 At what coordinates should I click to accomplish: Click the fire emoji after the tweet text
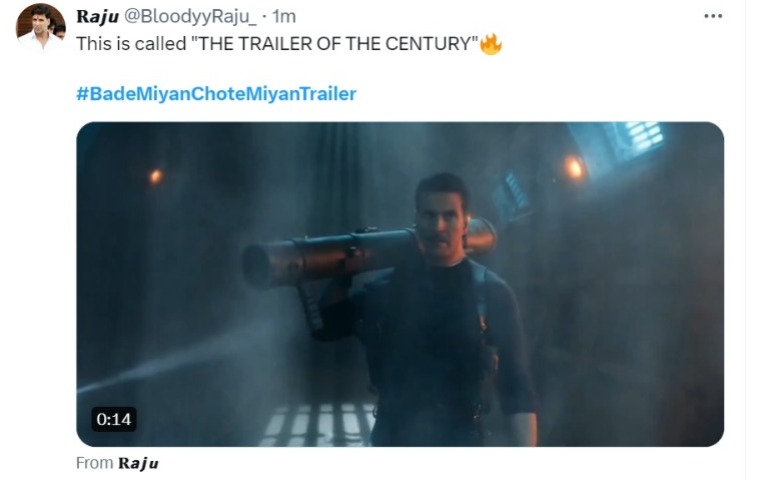(491, 44)
